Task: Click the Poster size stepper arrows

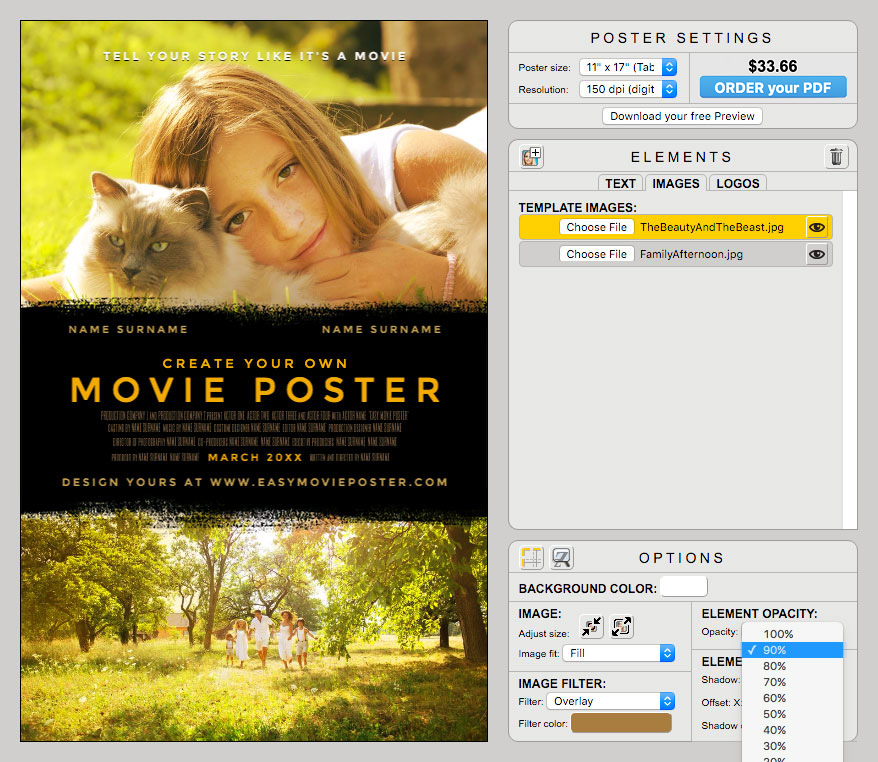Action: click(x=668, y=67)
